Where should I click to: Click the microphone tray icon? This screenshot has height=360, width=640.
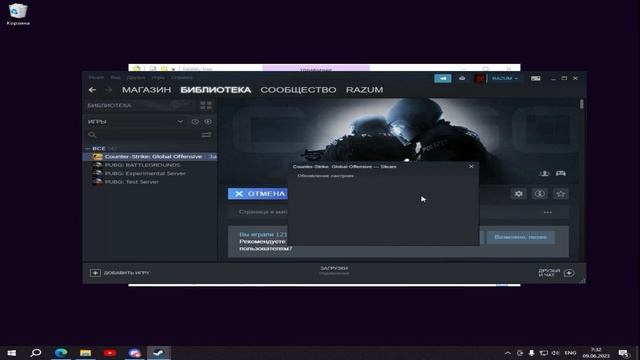(x=531, y=353)
